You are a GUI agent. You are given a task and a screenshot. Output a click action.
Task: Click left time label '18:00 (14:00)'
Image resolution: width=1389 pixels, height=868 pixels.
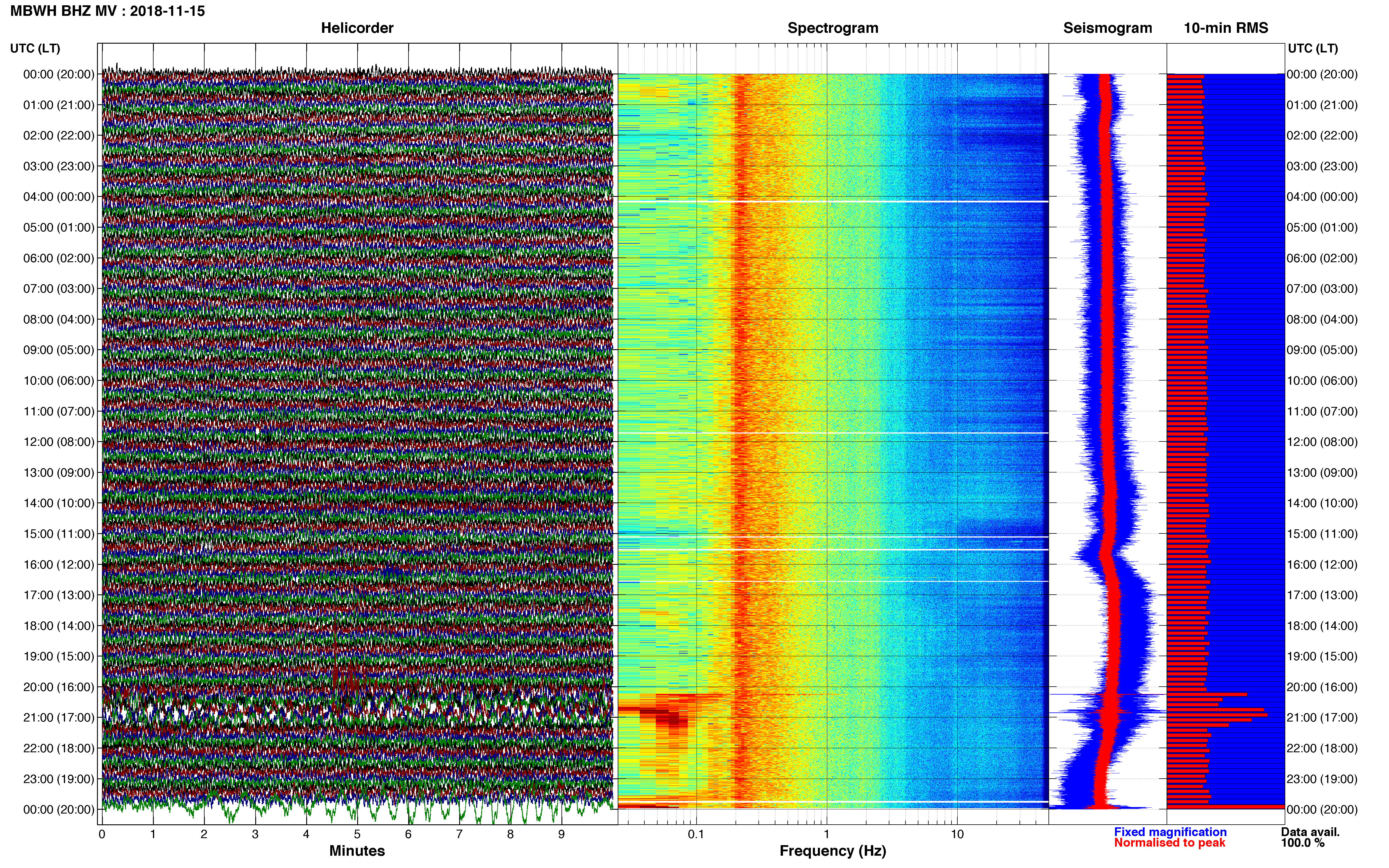[x=59, y=626]
